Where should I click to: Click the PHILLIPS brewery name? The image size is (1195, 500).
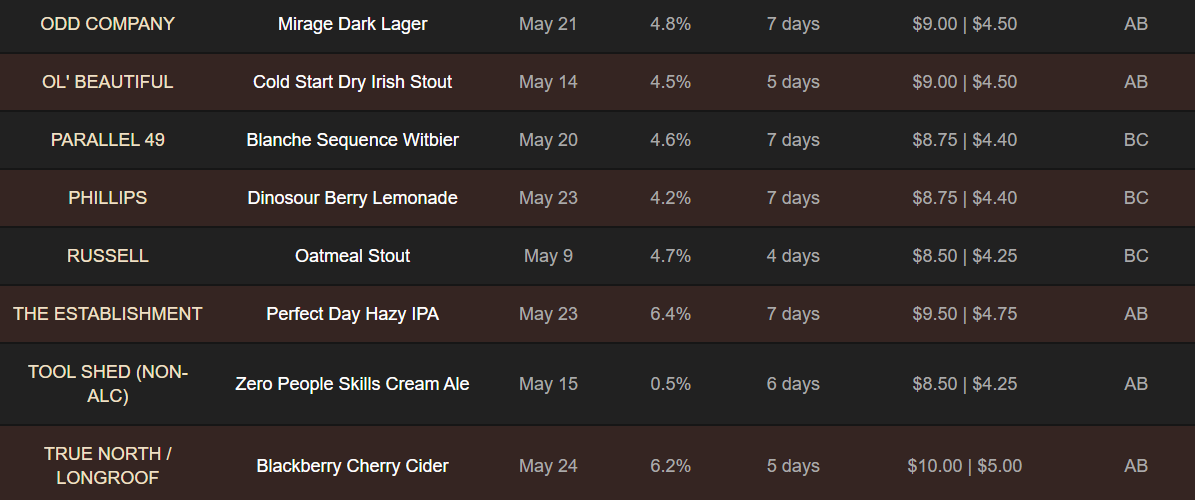pos(107,198)
